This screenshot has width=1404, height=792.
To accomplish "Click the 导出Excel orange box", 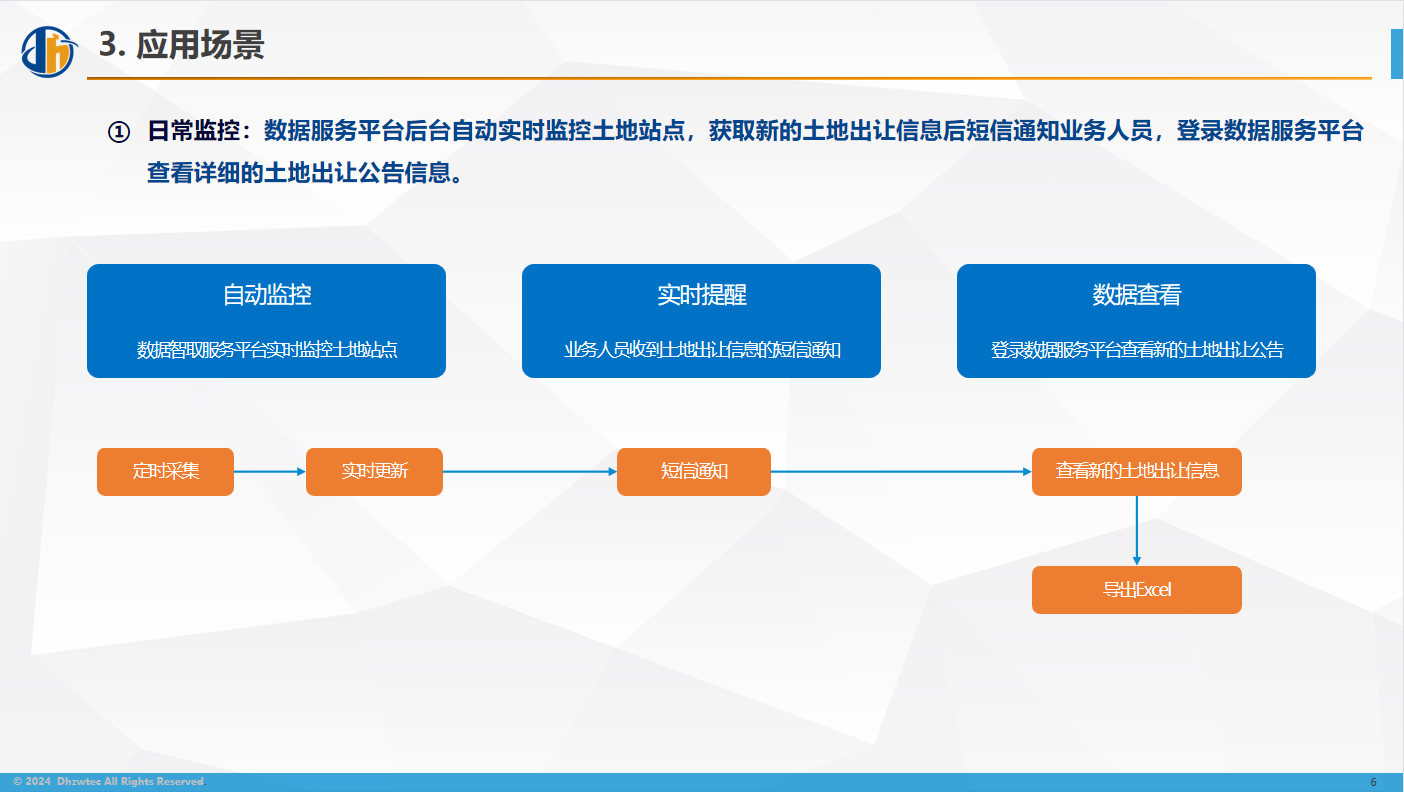I will [x=1137, y=590].
